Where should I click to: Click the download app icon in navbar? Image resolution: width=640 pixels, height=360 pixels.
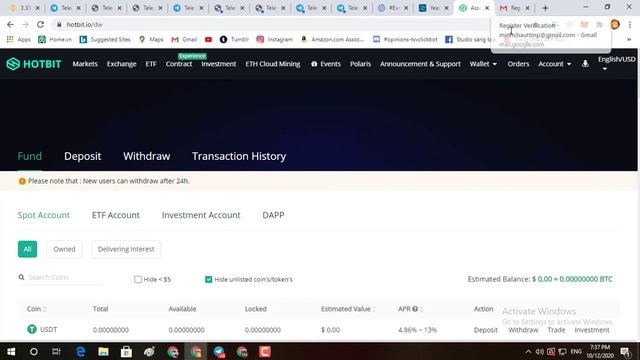pos(585,64)
